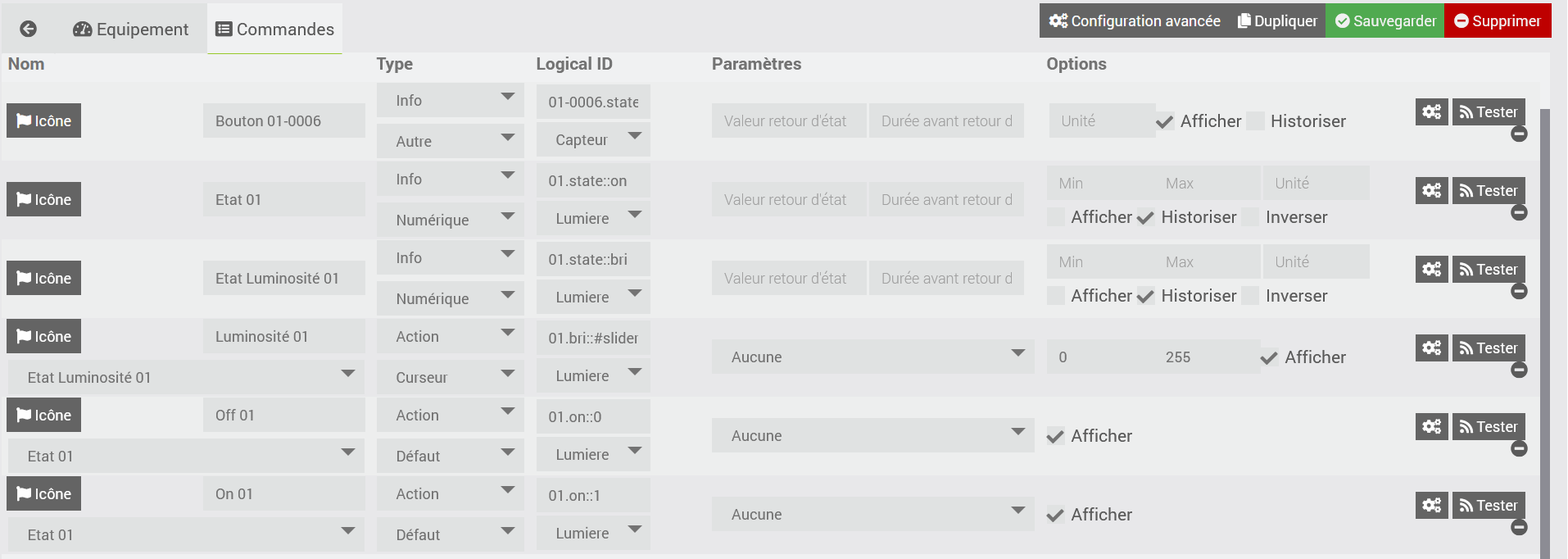Viewport: 1568px width, 559px height.
Task: Delete the Off 01 command via minus icon
Action: click(1519, 449)
